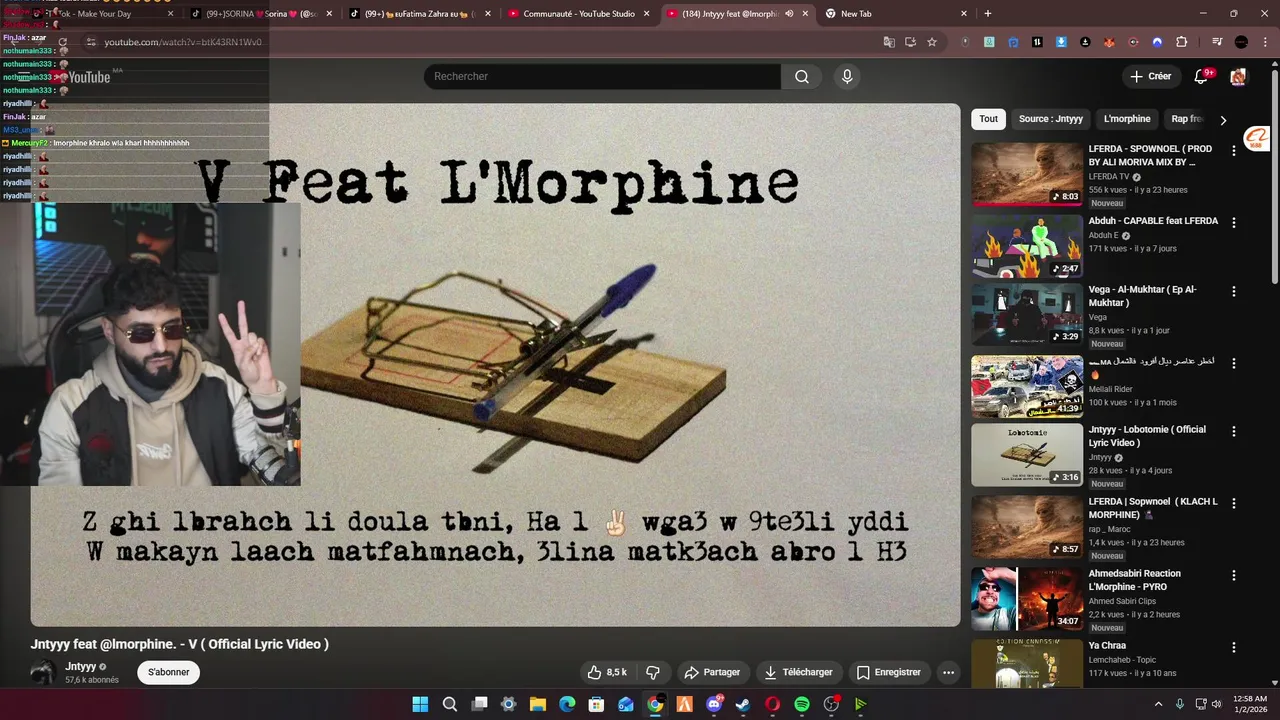Open Discord from the taskbar
This screenshot has height=720, width=1280.
pos(714,704)
